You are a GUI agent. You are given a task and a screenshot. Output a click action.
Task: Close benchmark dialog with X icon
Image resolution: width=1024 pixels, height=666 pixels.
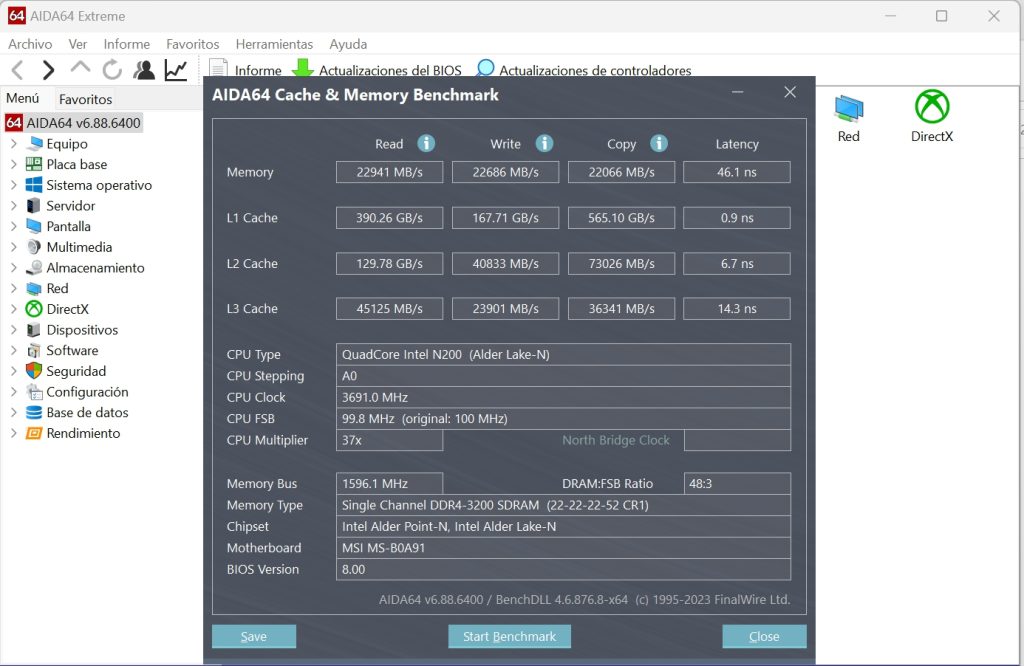click(790, 93)
